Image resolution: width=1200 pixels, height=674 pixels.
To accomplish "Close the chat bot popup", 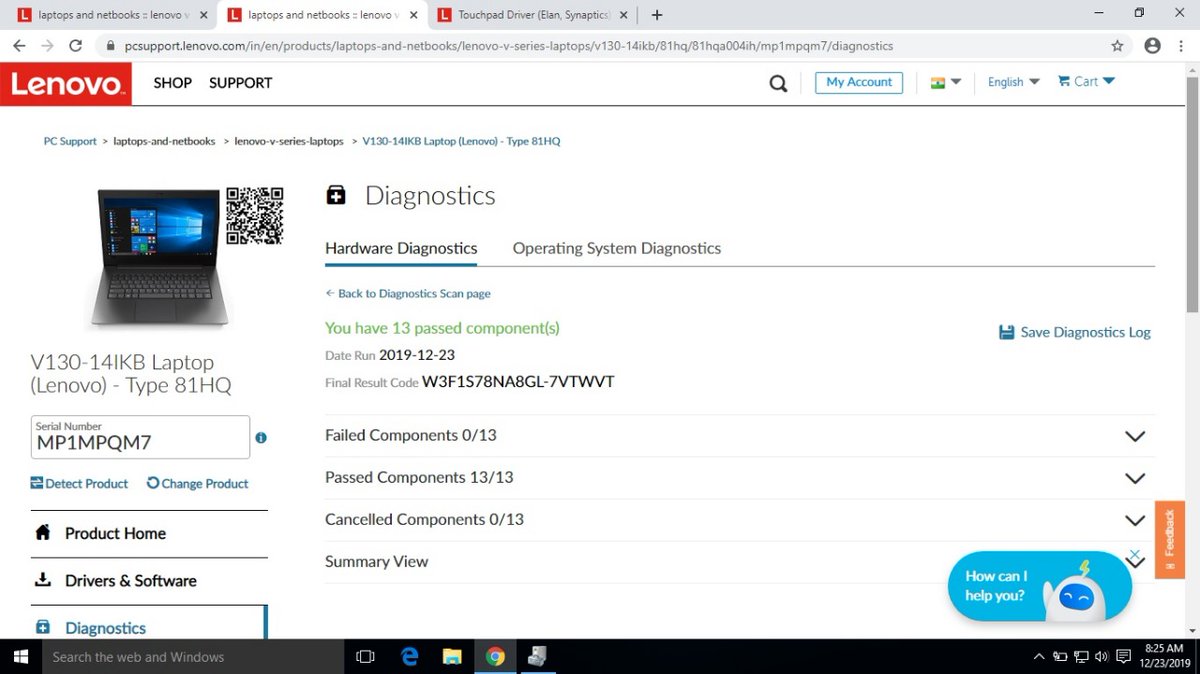I will click(x=1135, y=553).
